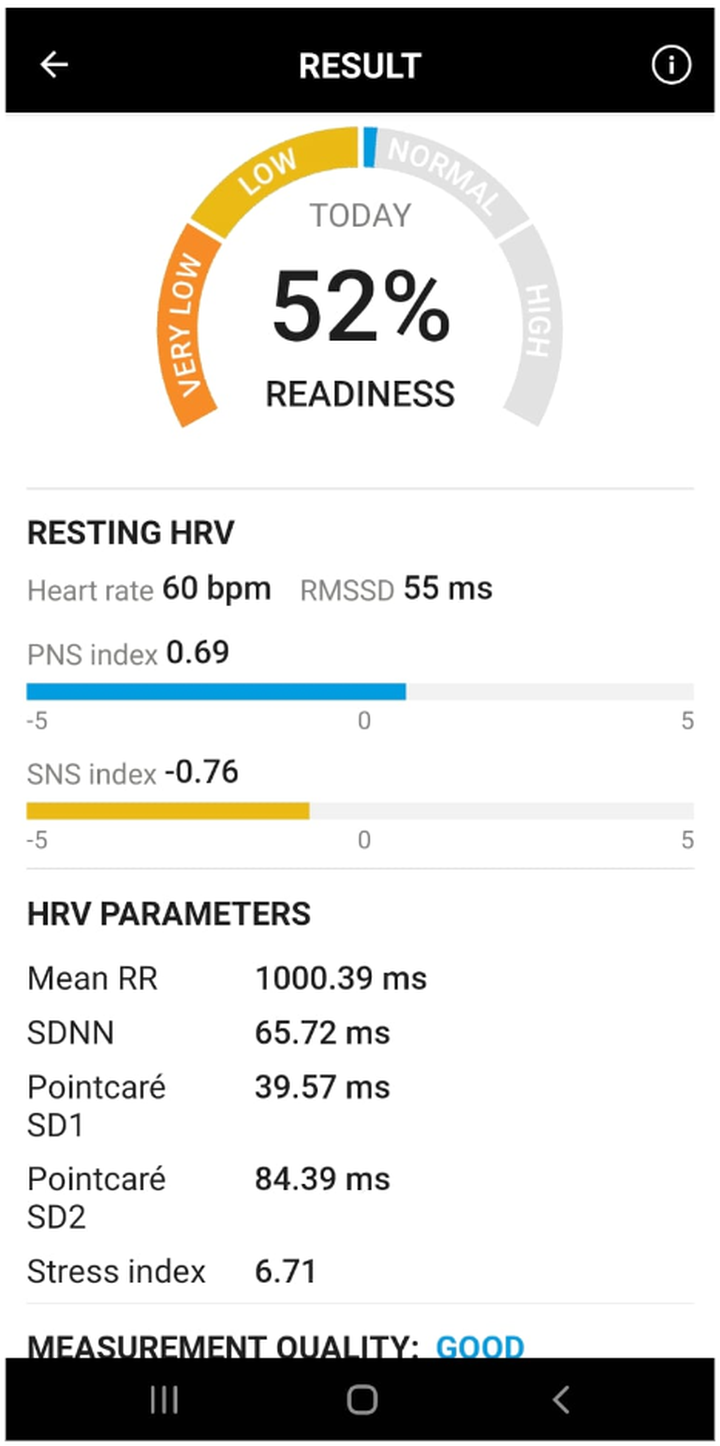
Task: Select the RMSSD 55 ms value
Action: (448, 589)
